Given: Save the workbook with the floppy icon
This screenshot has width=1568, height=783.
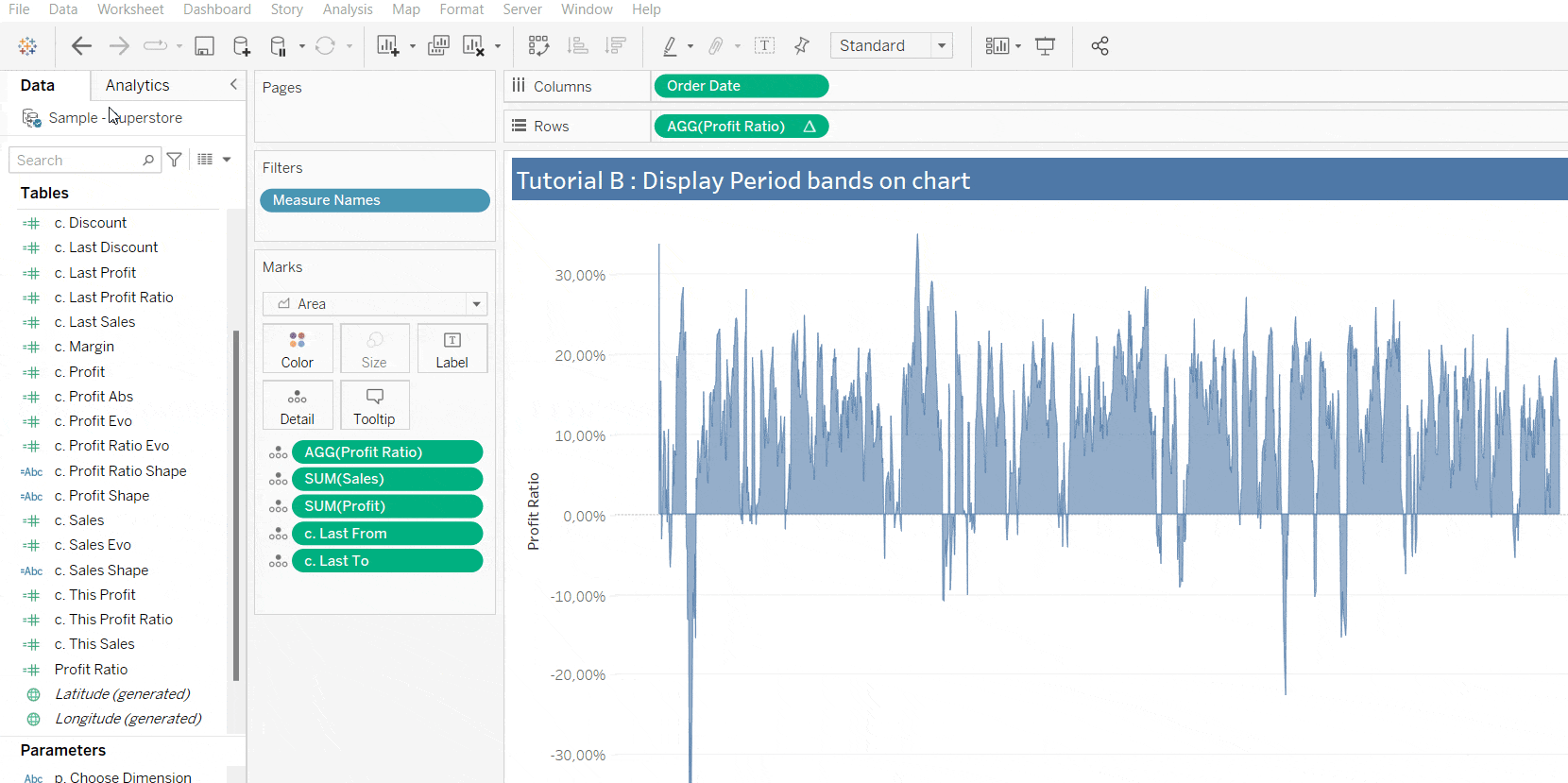Looking at the screenshot, I should tap(204, 46).
